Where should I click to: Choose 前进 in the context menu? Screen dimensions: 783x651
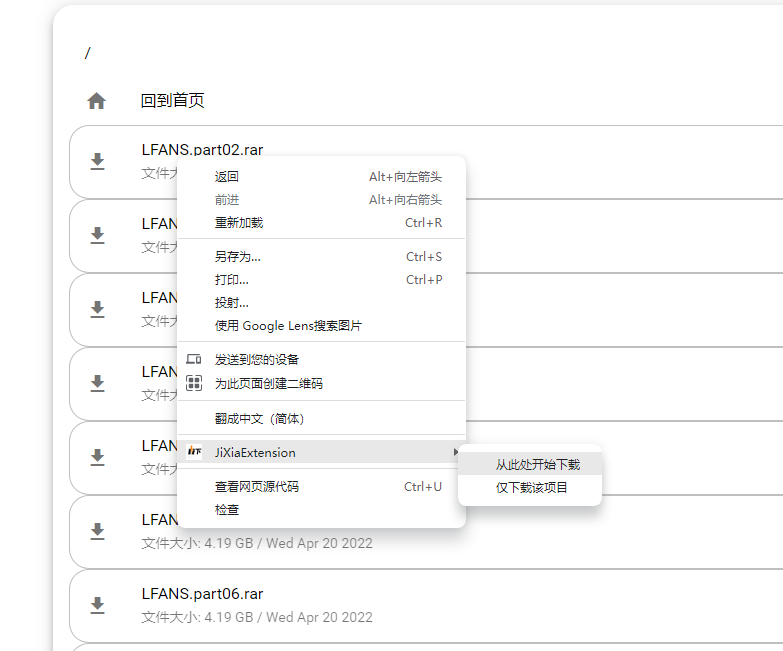click(322, 200)
